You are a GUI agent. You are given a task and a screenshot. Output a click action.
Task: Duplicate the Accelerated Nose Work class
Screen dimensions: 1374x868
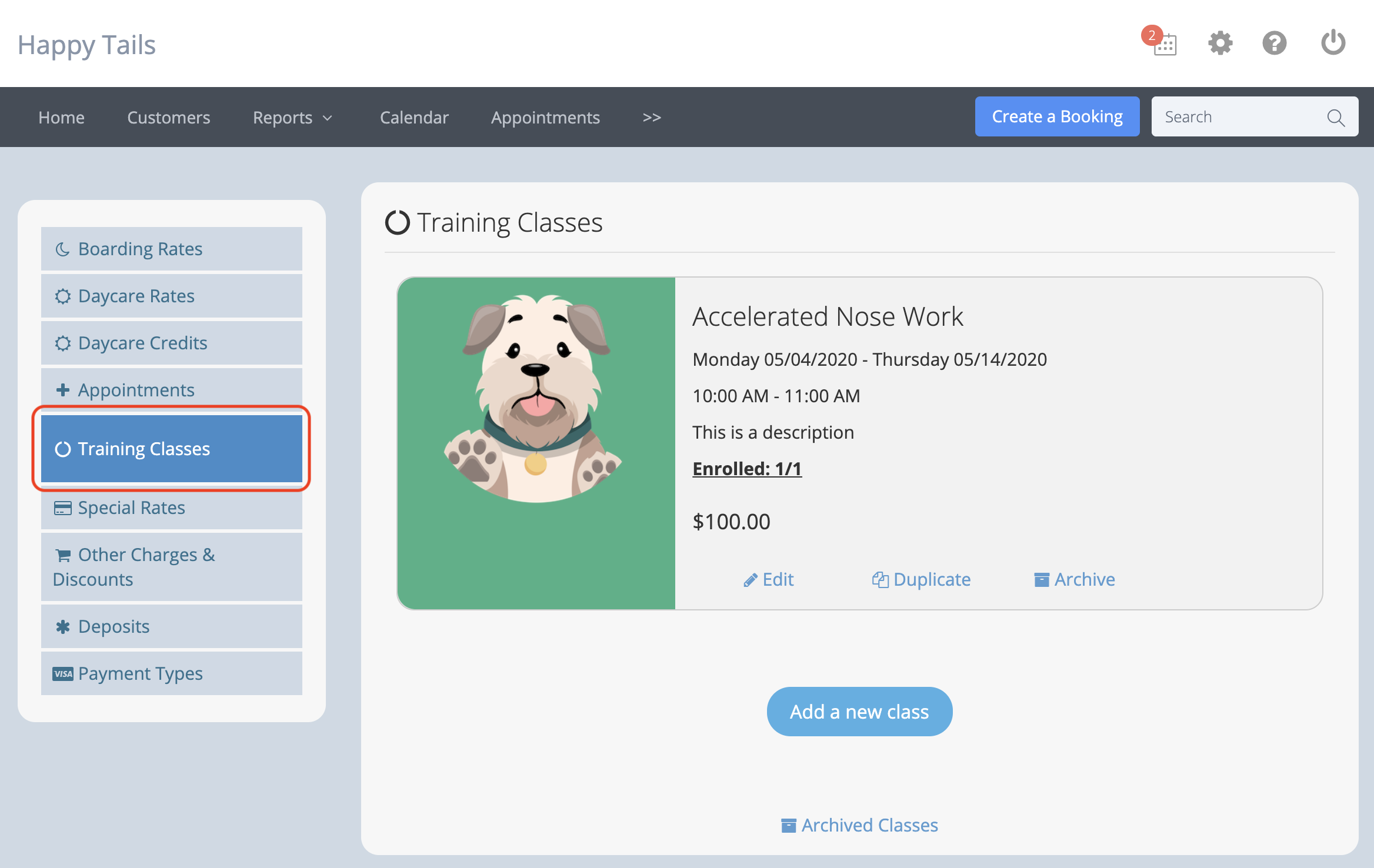(x=921, y=579)
